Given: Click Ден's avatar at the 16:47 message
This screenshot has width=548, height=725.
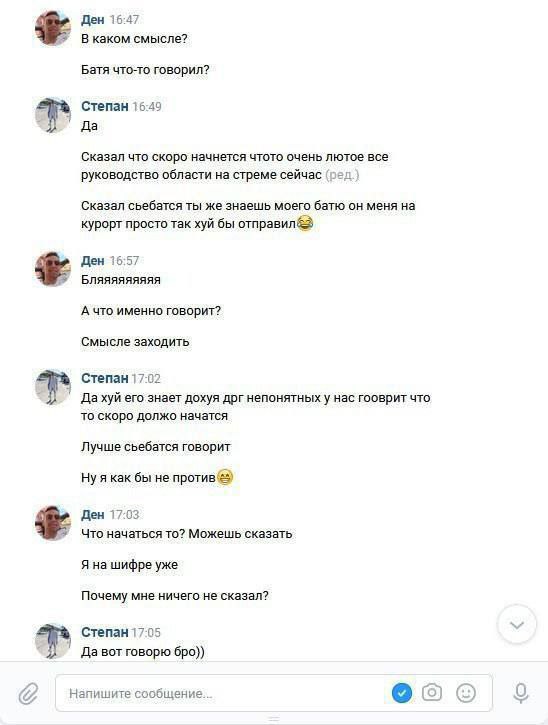Looking at the screenshot, I should pos(53,28).
